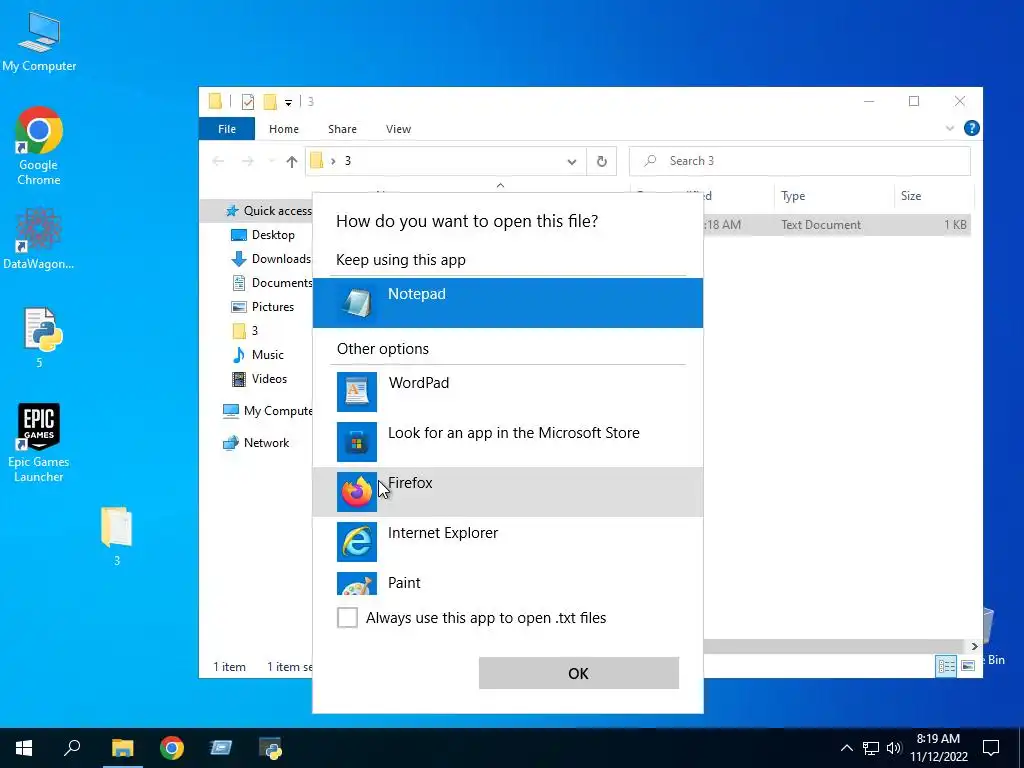The image size is (1024, 768).
Task: Open the View ribbon tab
Action: (398, 129)
